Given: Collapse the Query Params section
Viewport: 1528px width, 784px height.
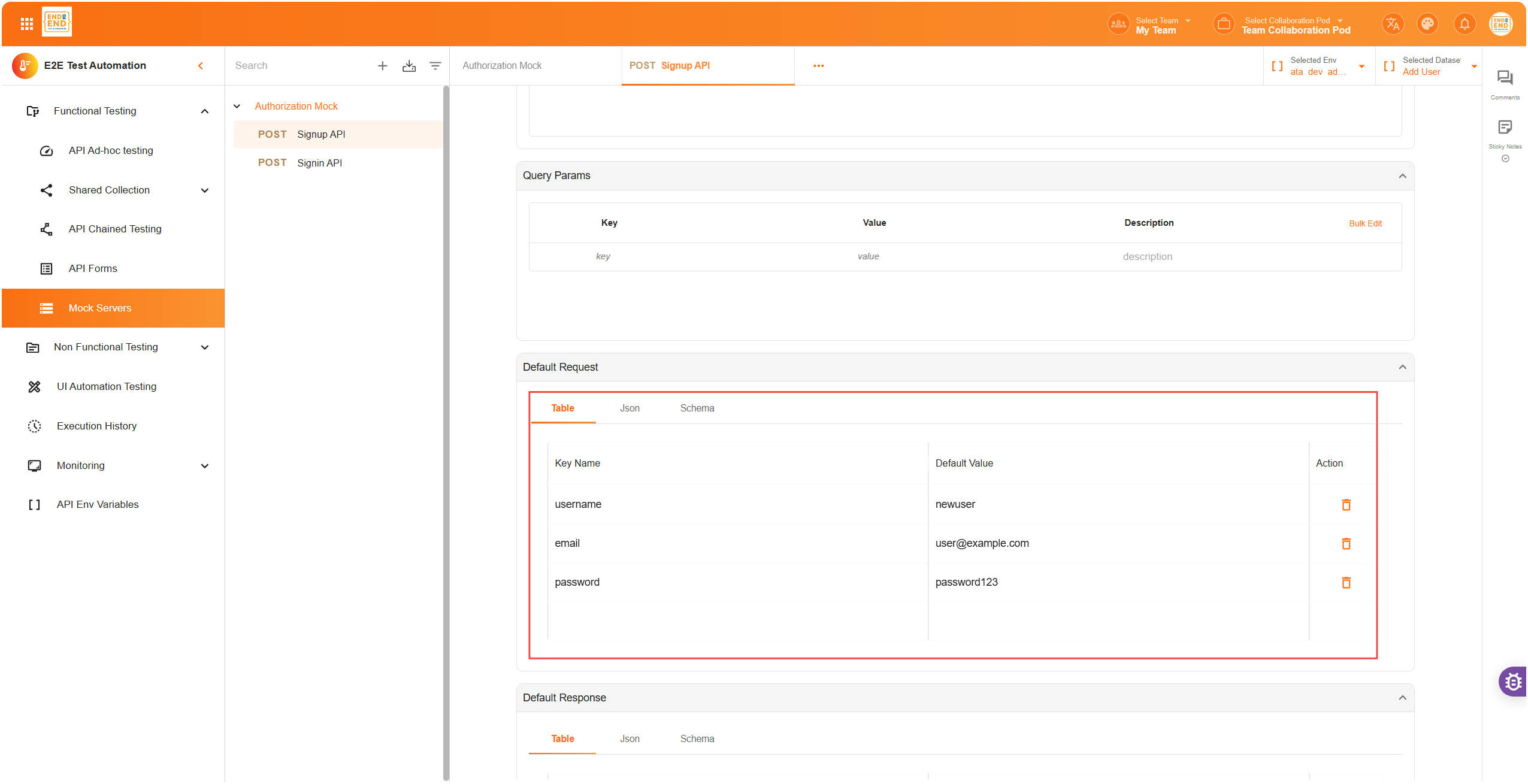Looking at the screenshot, I should [x=1402, y=176].
